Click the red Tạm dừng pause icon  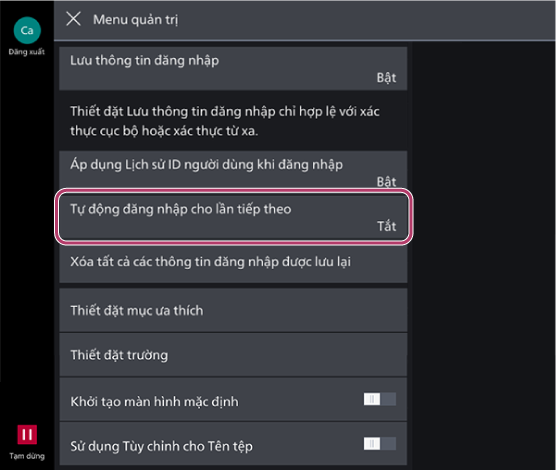27,434
